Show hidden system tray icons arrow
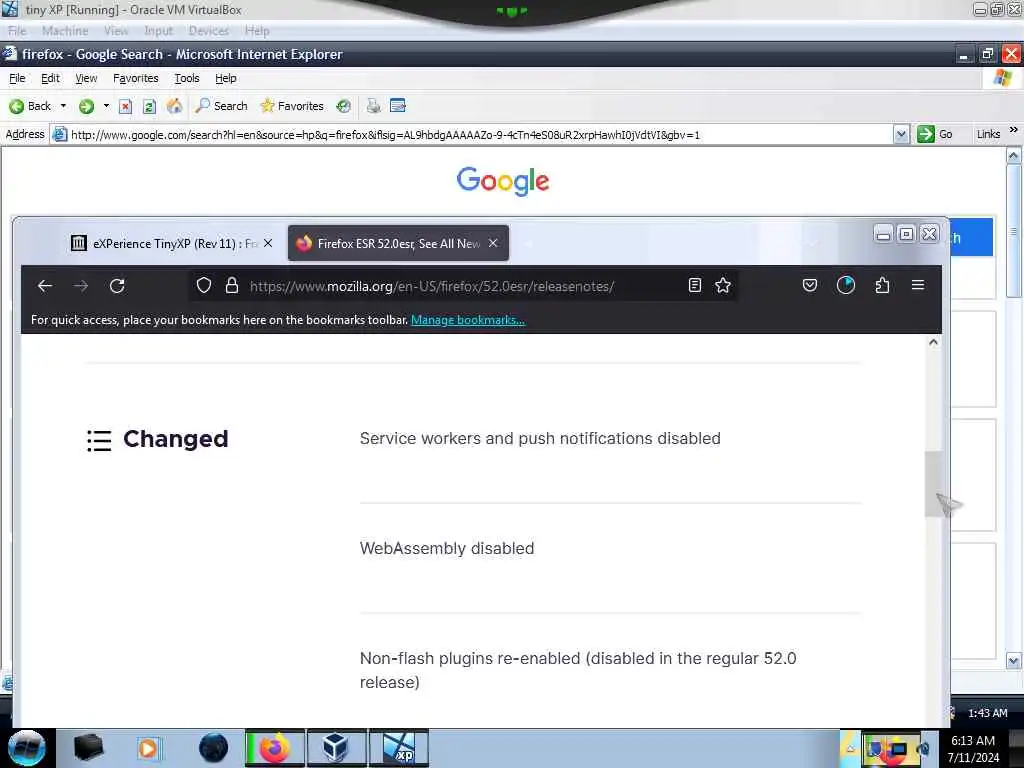 click(x=850, y=748)
